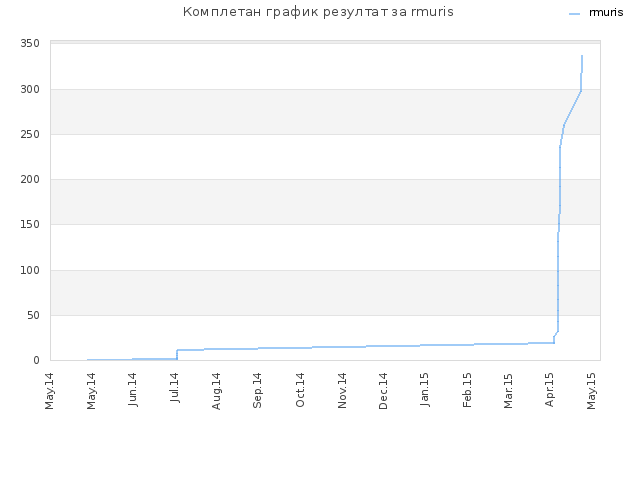The width and height of the screenshot is (640, 480).
Task: Select the 350 y-axis label
Action: 30,43
